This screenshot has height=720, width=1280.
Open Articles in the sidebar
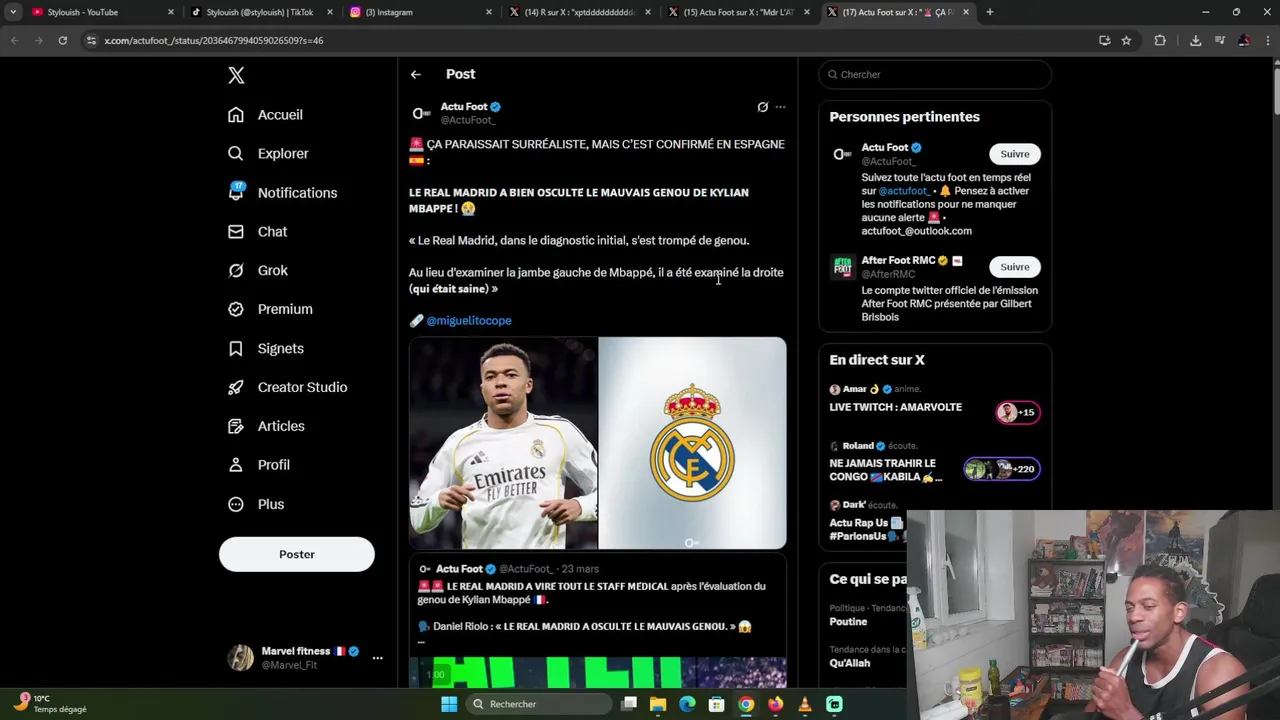[x=266, y=426]
